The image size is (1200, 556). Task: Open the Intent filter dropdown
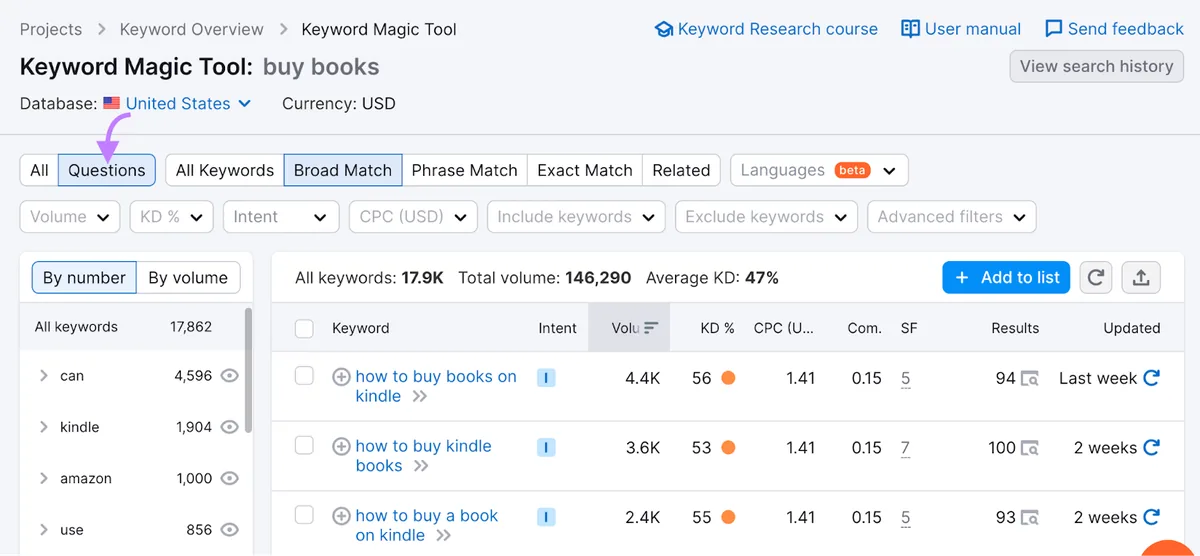click(281, 217)
